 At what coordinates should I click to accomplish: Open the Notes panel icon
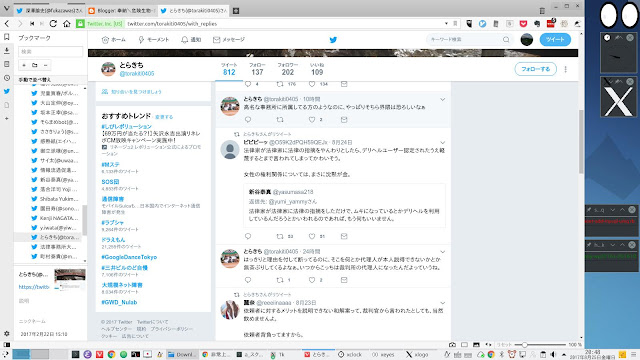pos(7,64)
